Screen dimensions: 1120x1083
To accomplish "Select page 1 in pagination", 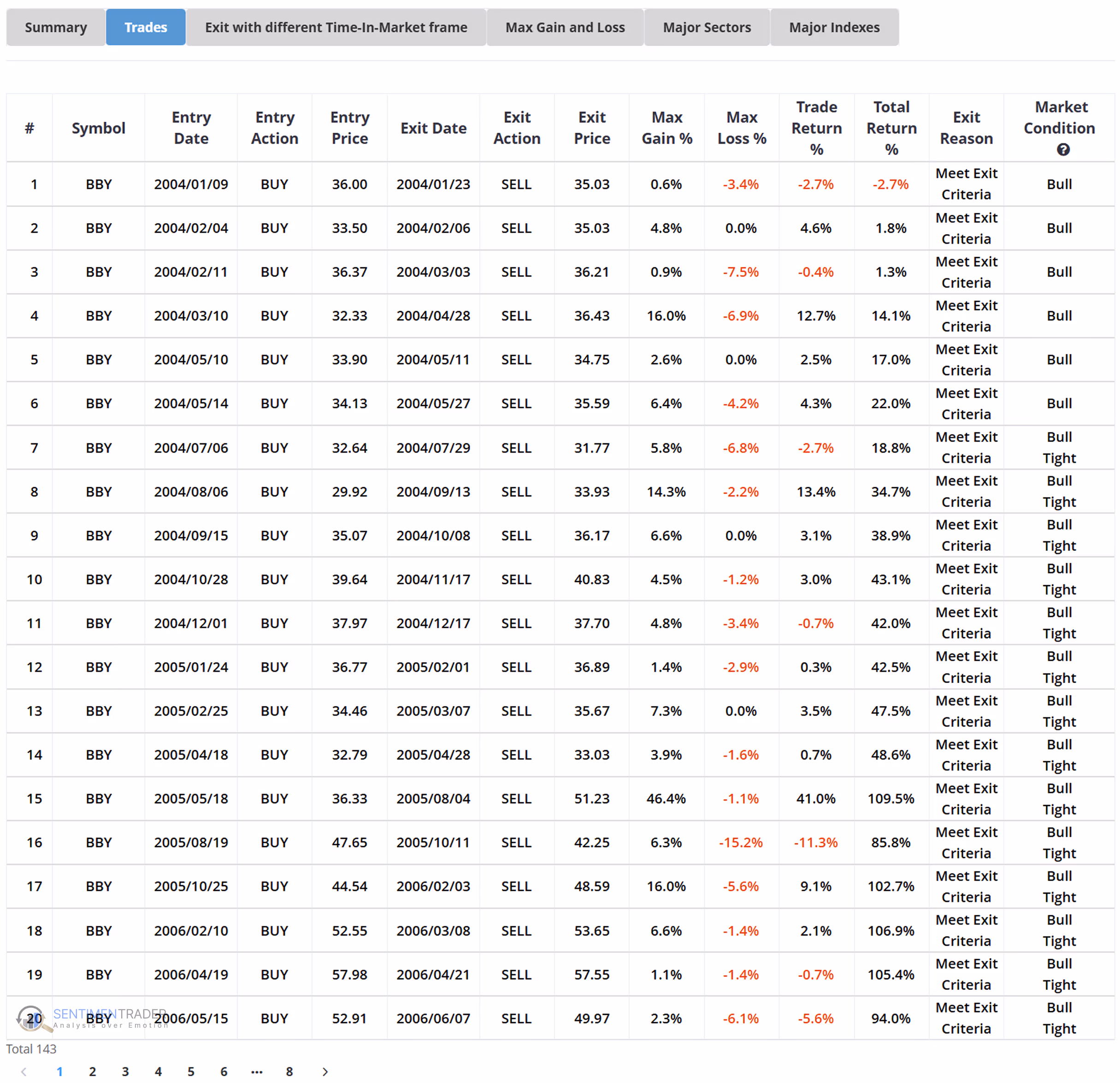I will pos(59,1071).
